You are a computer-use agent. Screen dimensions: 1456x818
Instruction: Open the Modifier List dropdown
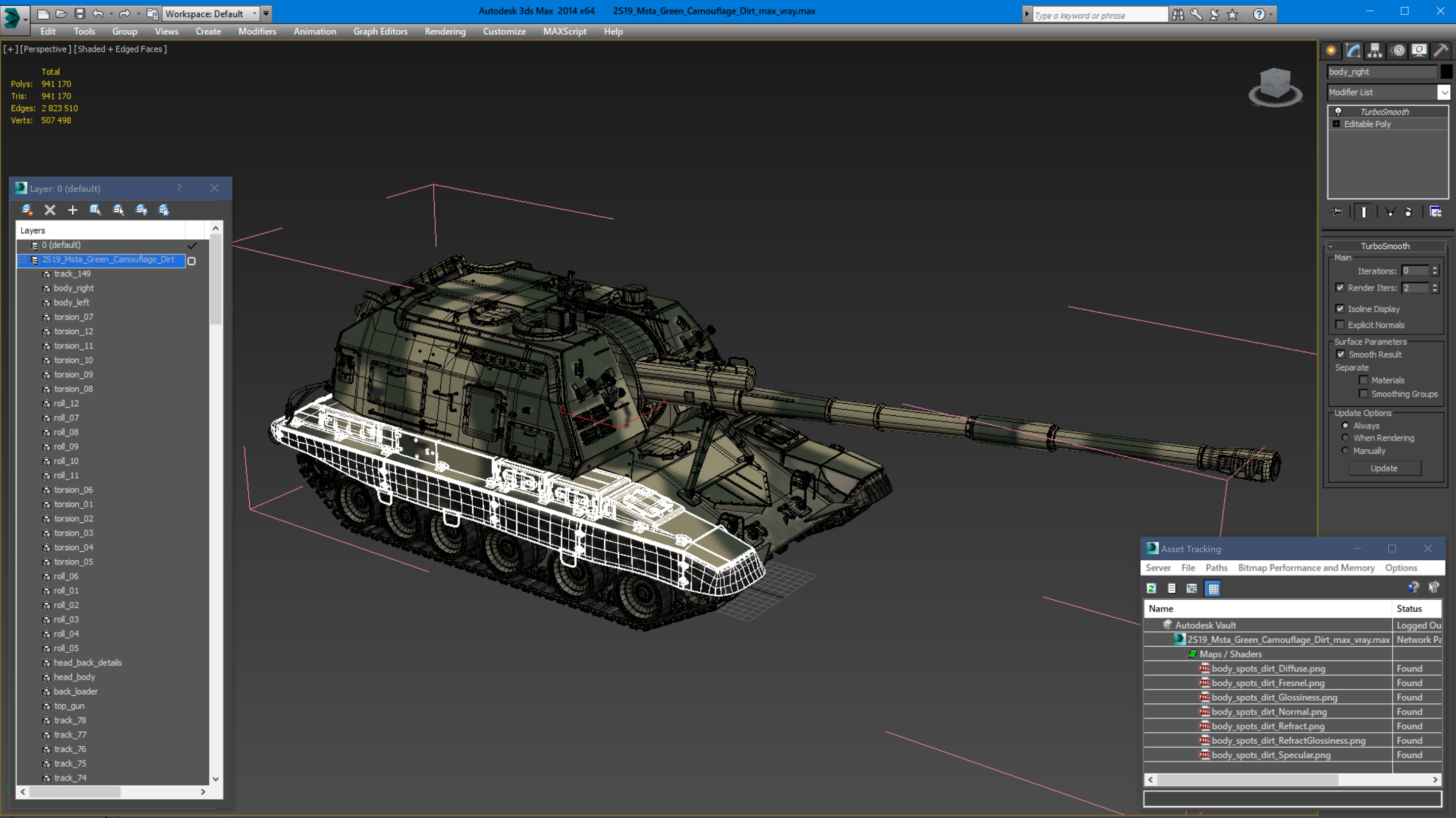[x=1444, y=92]
